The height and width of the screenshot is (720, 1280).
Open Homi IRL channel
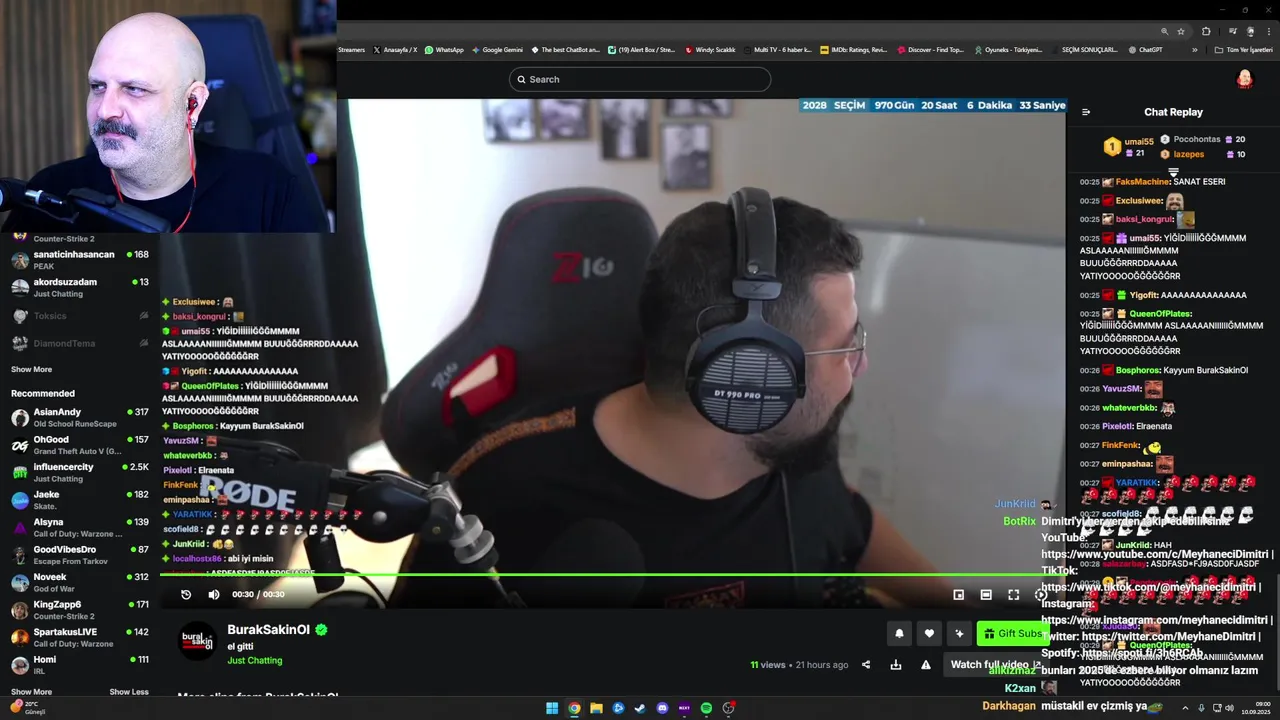point(80,665)
